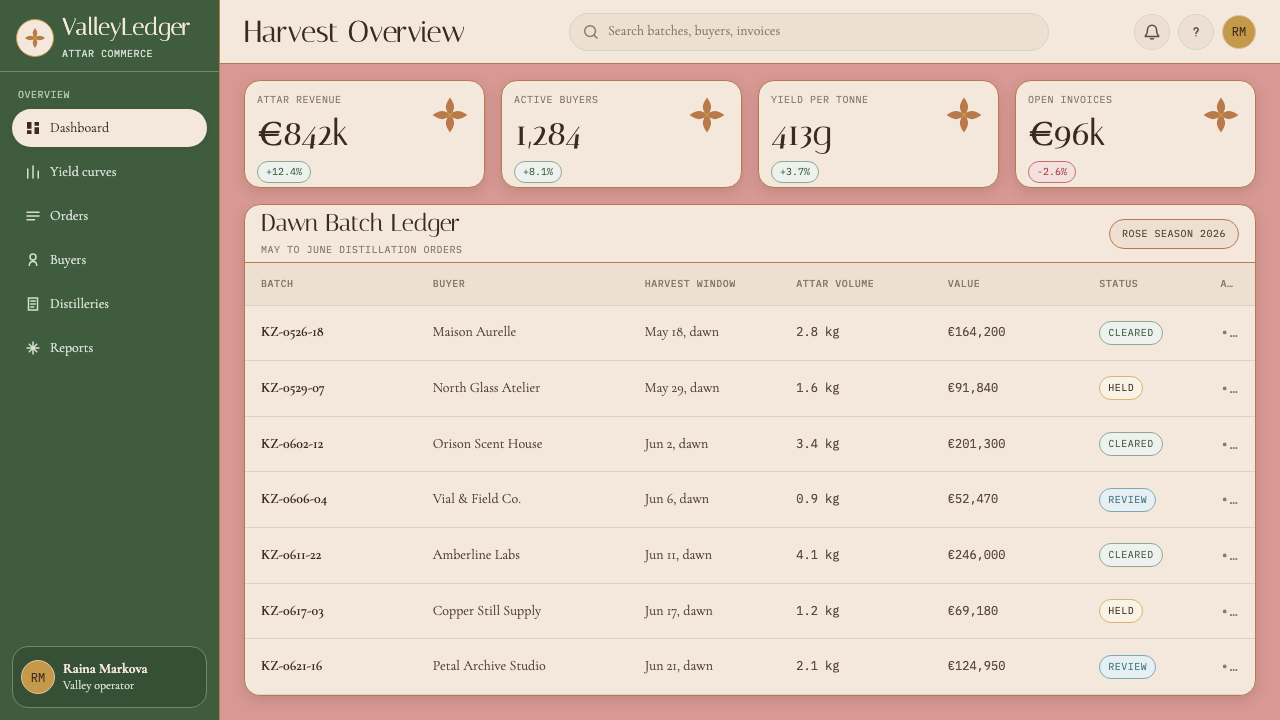Click Cleared badge for KZ-0526-18

click(1131, 333)
